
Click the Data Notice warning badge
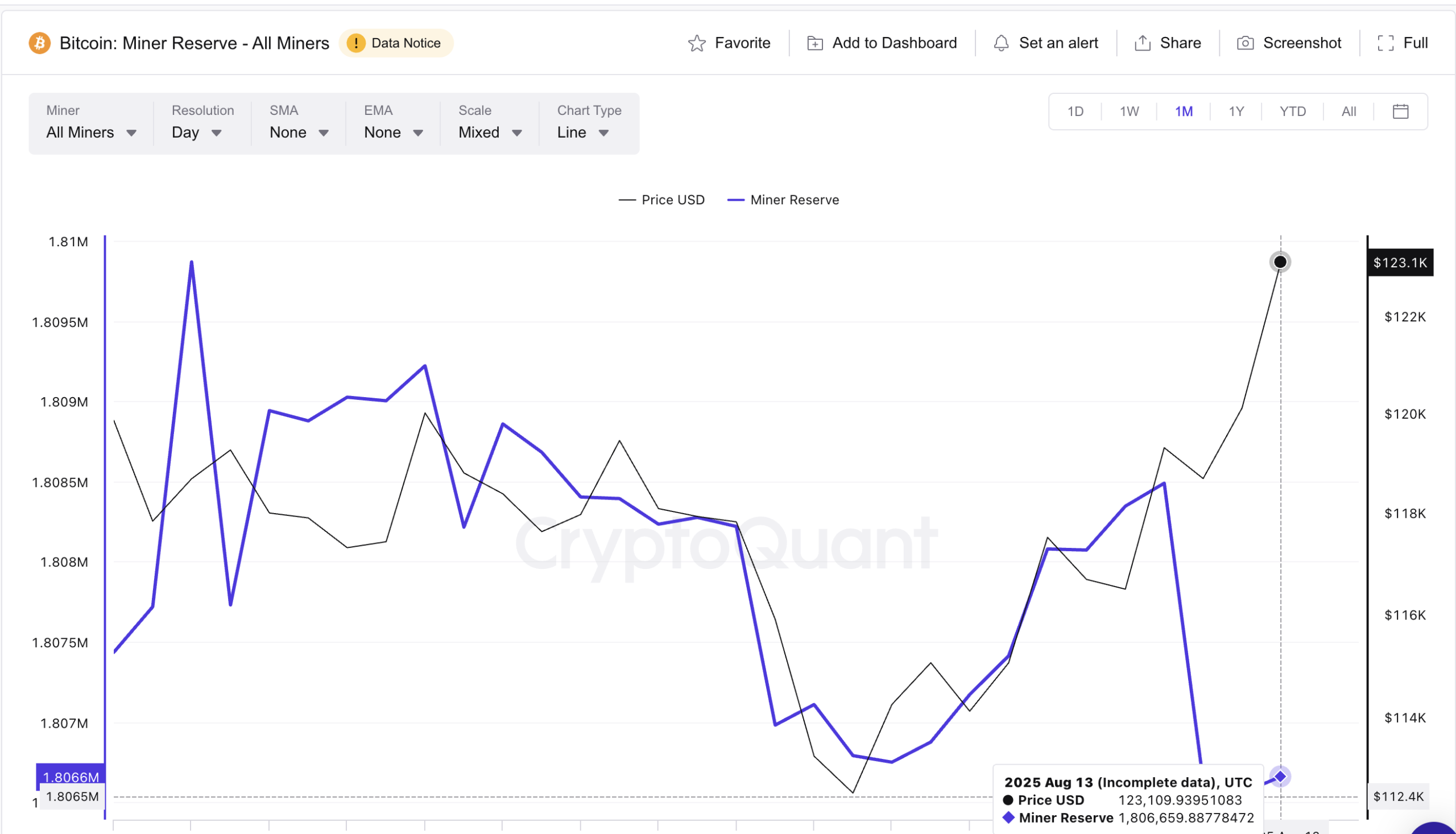point(396,43)
